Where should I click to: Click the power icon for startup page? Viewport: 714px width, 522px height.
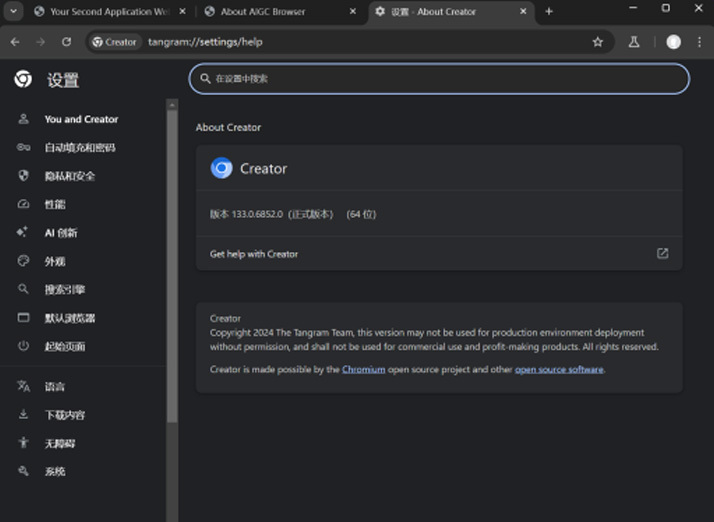[23, 346]
